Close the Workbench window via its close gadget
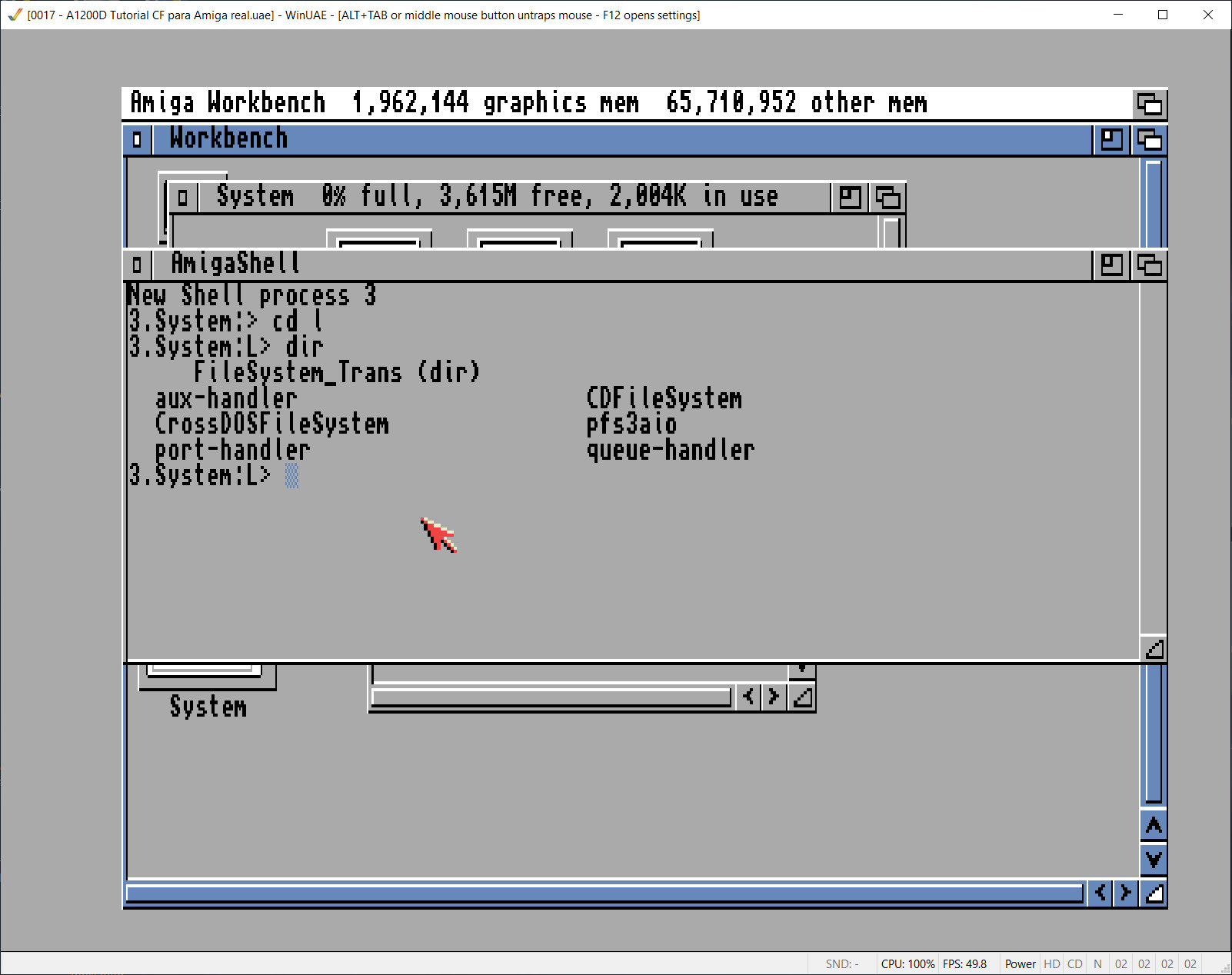This screenshot has height=975, width=1232. click(137, 139)
